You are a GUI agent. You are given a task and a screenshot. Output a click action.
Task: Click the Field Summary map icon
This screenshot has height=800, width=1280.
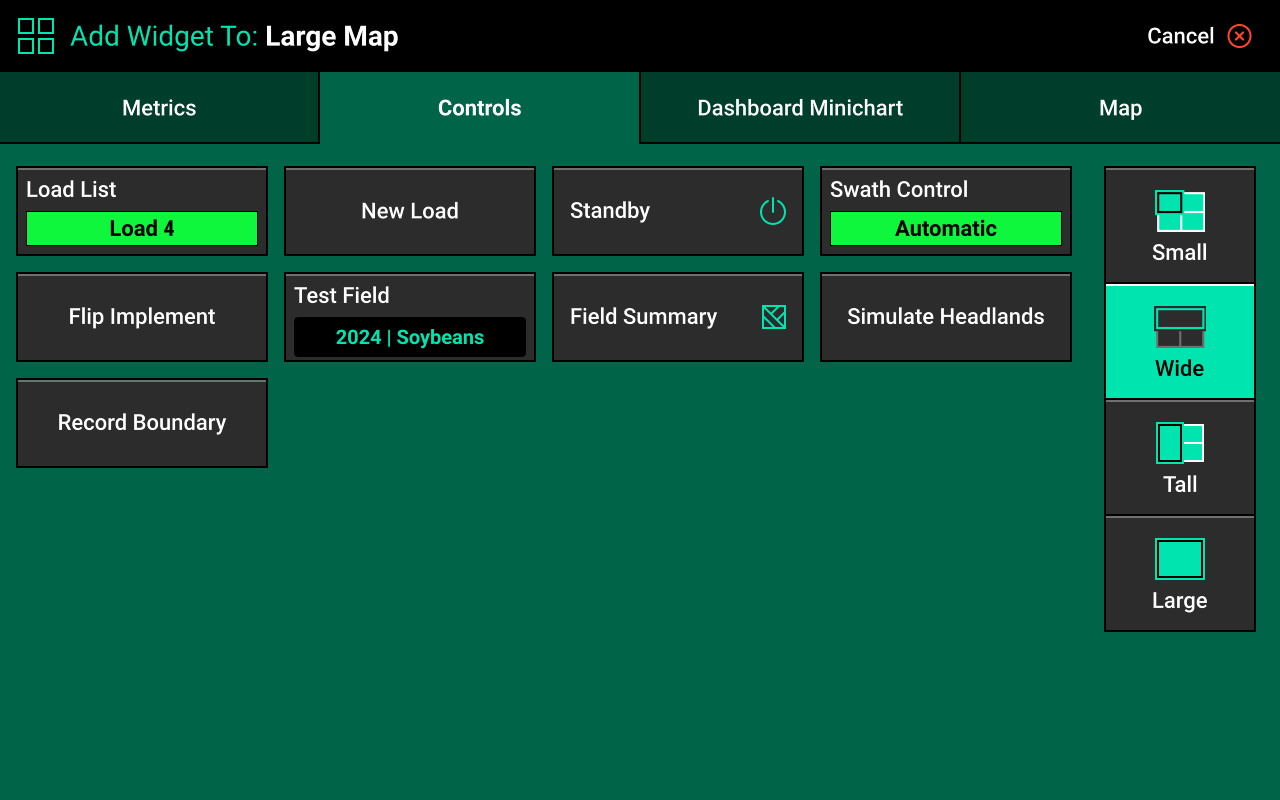773,317
